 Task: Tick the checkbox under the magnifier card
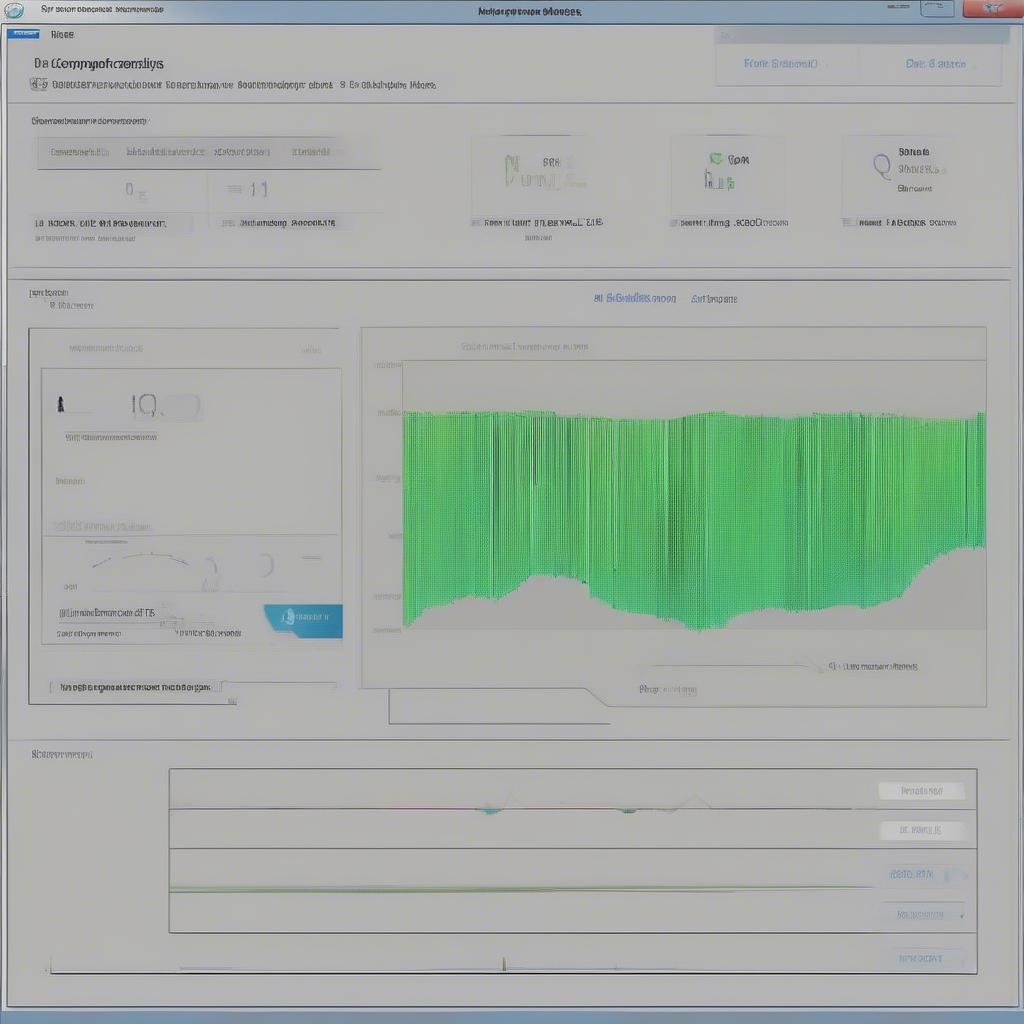[848, 223]
